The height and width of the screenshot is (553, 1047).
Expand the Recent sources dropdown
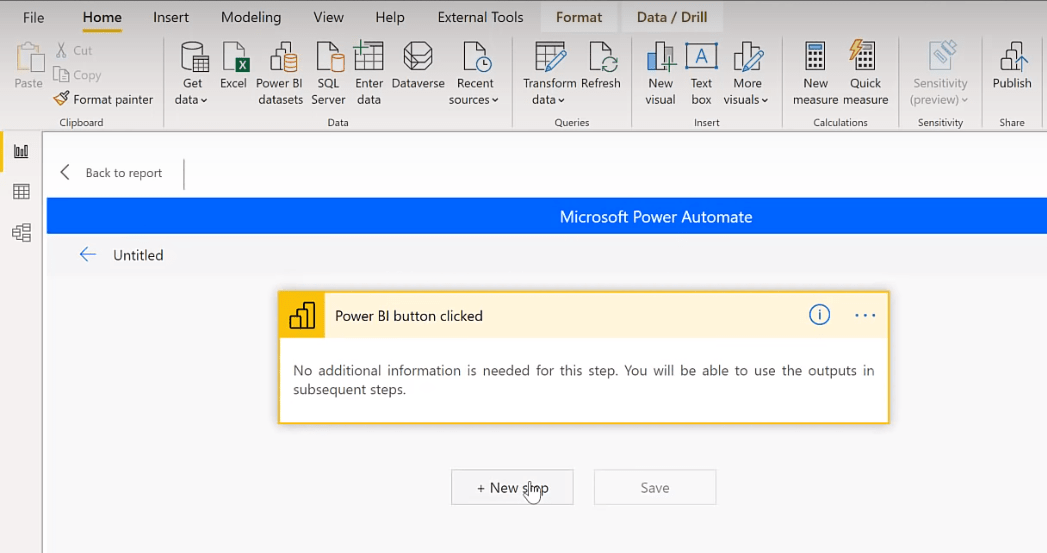tap(475, 73)
